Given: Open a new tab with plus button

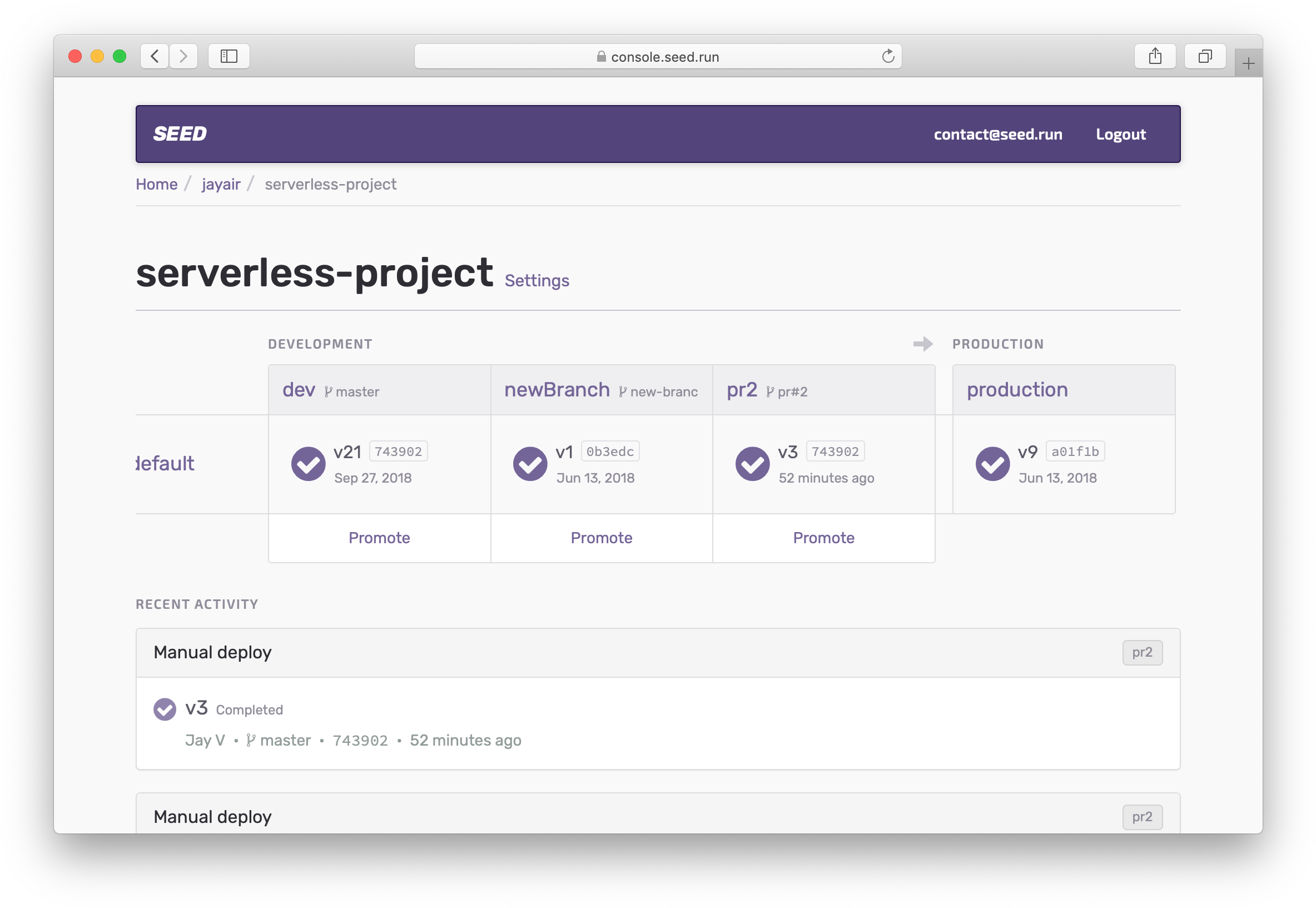Looking at the screenshot, I should click(1248, 64).
